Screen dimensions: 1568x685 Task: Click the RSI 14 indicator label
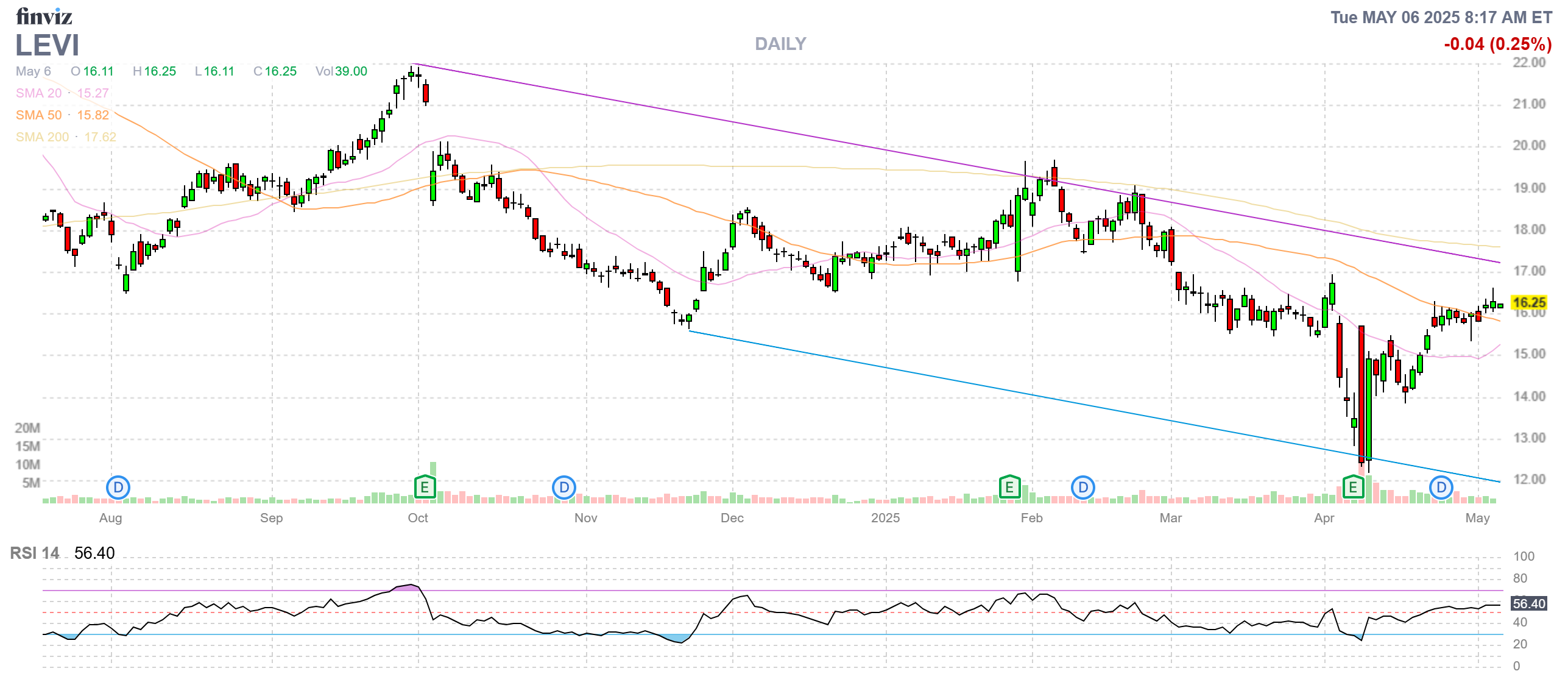pyautogui.click(x=35, y=553)
